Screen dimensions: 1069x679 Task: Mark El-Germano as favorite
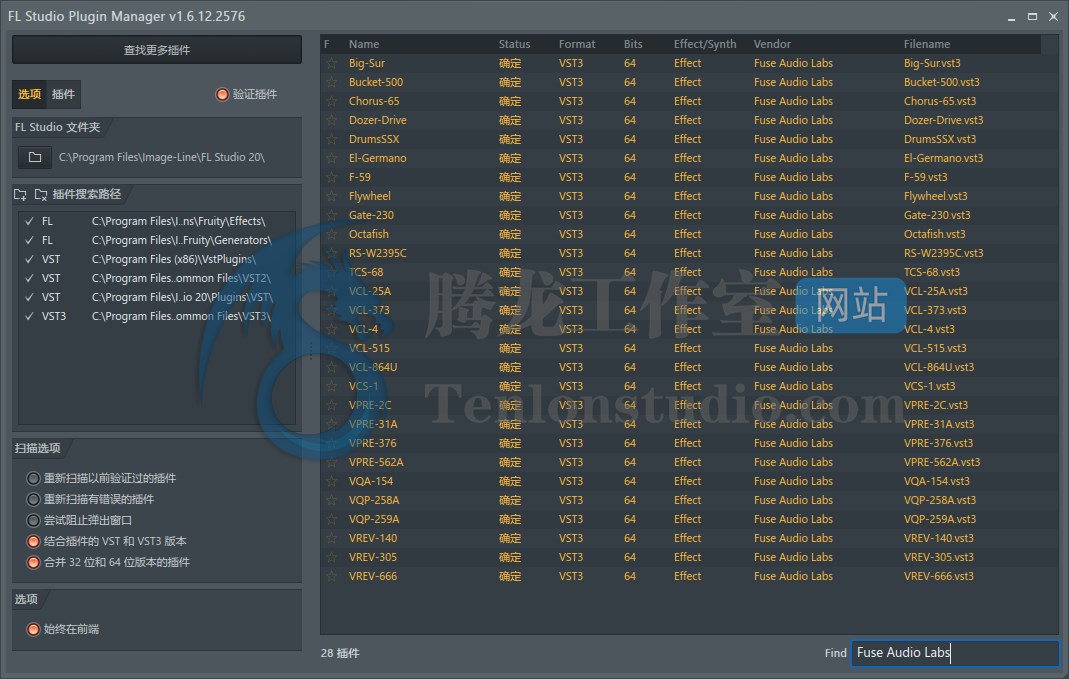331,159
